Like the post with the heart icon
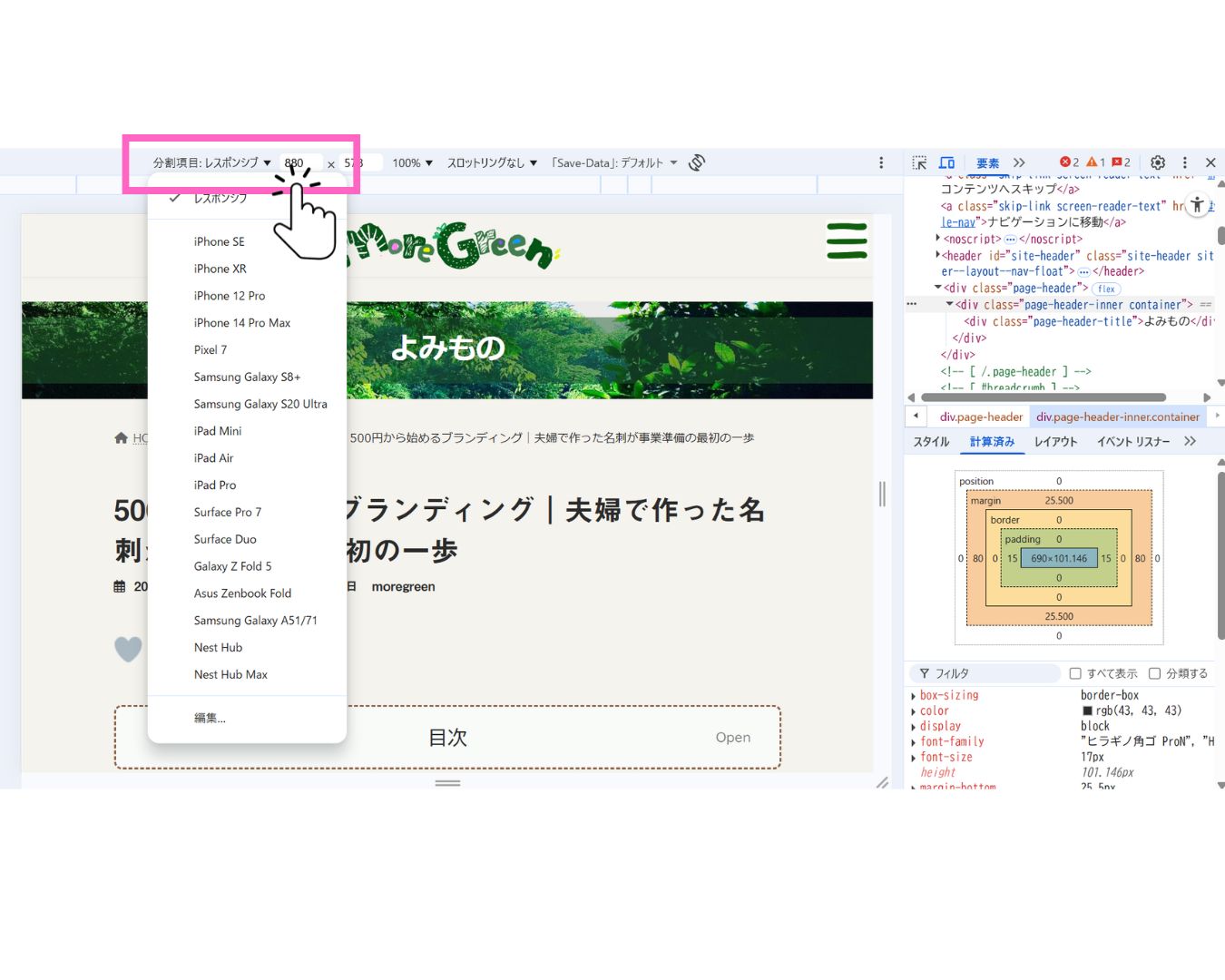1225x980 pixels. coord(128,649)
